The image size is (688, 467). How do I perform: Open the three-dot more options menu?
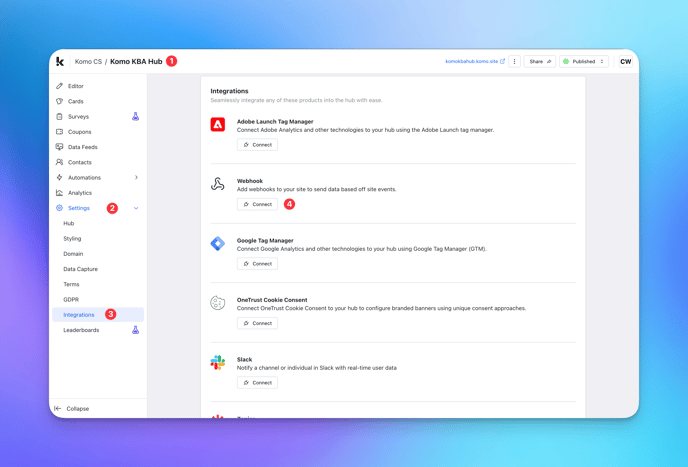tap(515, 61)
